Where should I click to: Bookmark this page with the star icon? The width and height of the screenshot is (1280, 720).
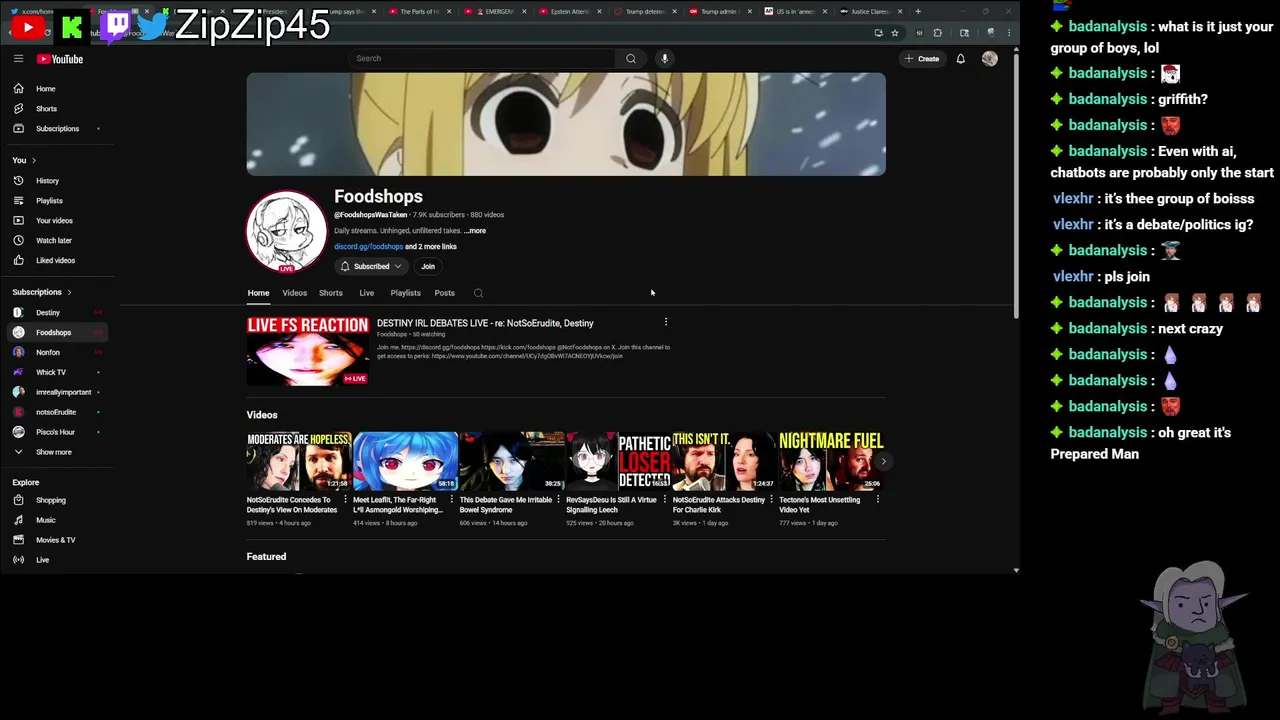pyautogui.click(x=895, y=33)
